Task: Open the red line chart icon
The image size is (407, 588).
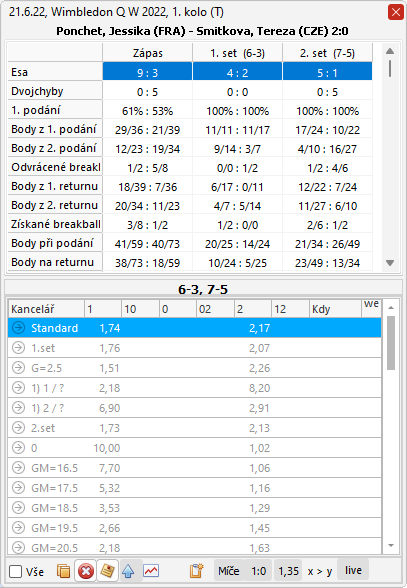Action: (x=151, y=571)
